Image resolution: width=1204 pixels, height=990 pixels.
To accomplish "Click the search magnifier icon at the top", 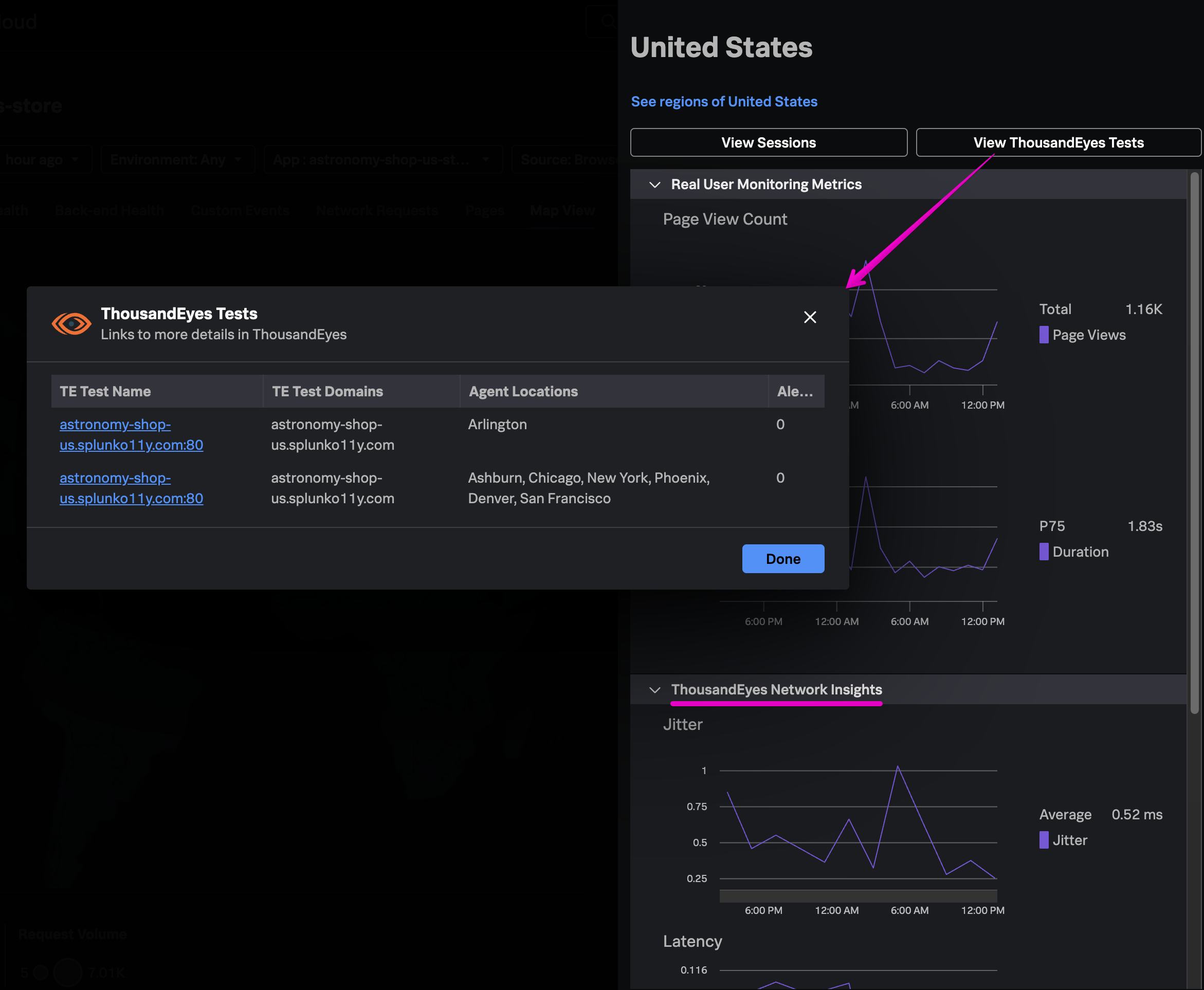I will [x=607, y=21].
